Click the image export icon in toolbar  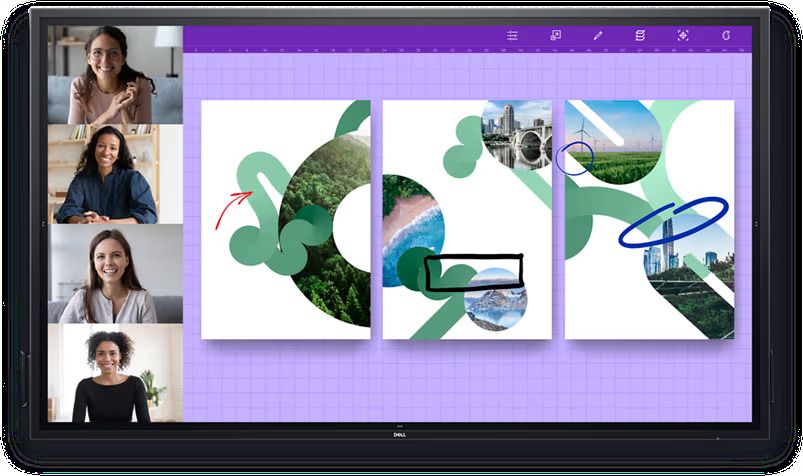(x=555, y=35)
